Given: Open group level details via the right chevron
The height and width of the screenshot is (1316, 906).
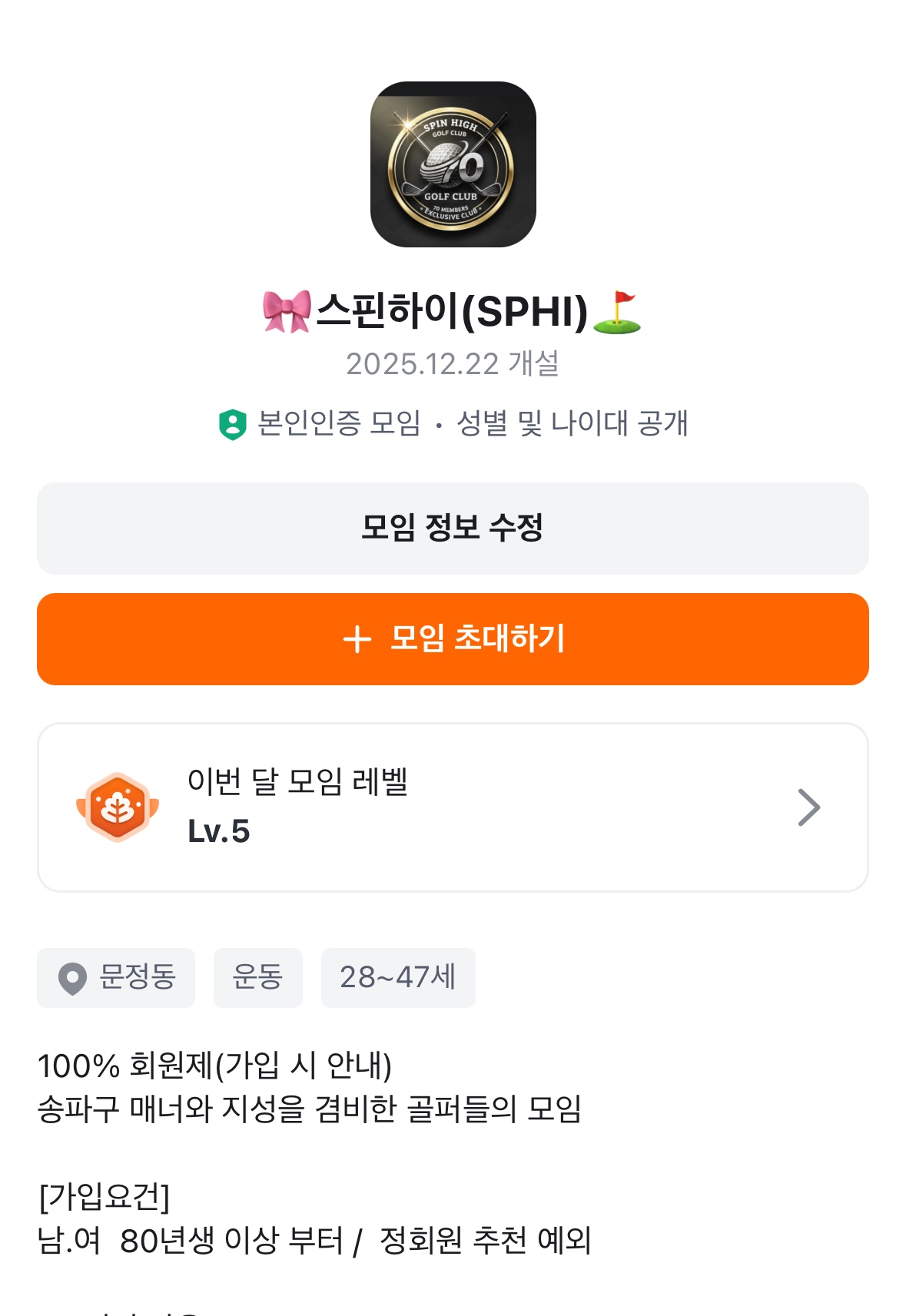Looking at the screenshot, I should pyautogui.click(x=808, y=807).
